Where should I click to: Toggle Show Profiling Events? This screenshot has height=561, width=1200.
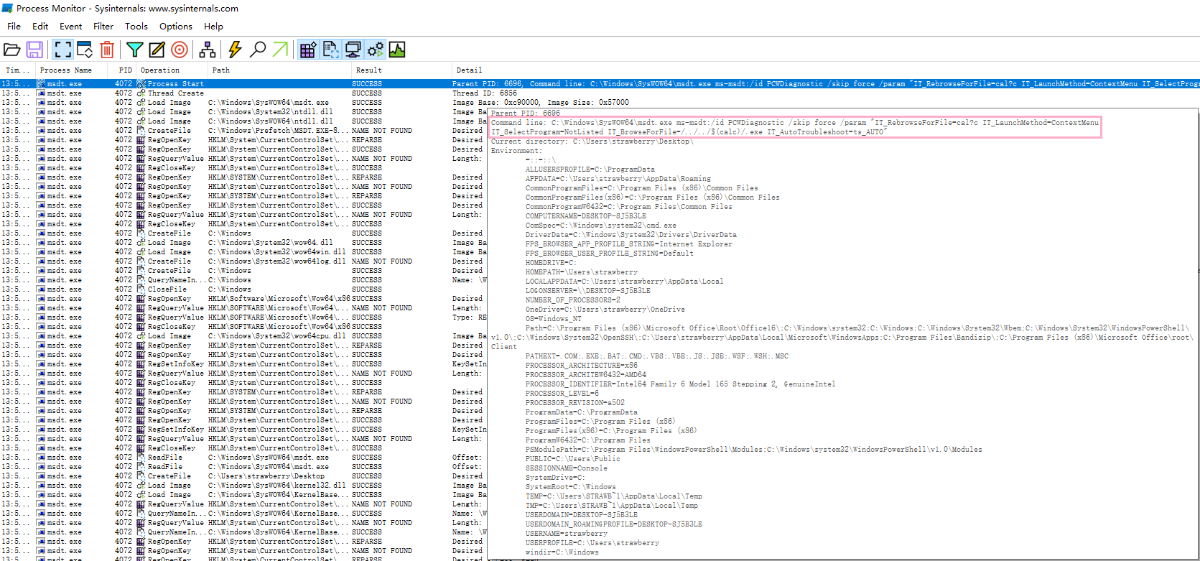coord(398,49)
